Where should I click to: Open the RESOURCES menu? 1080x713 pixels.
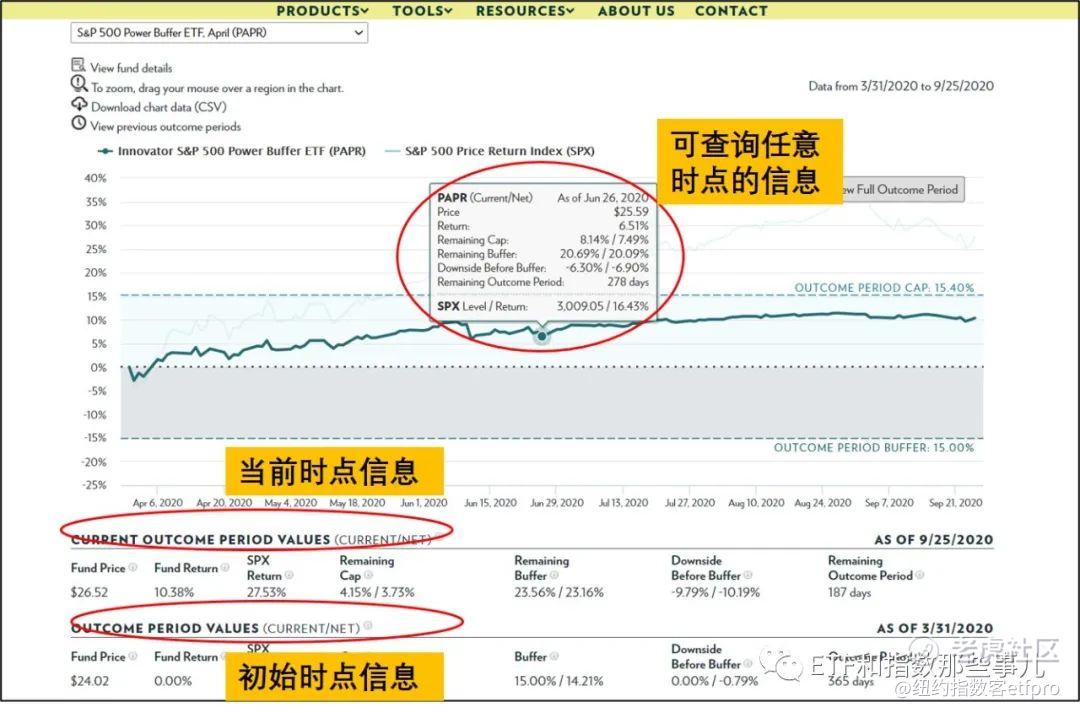tap(525, 11)
